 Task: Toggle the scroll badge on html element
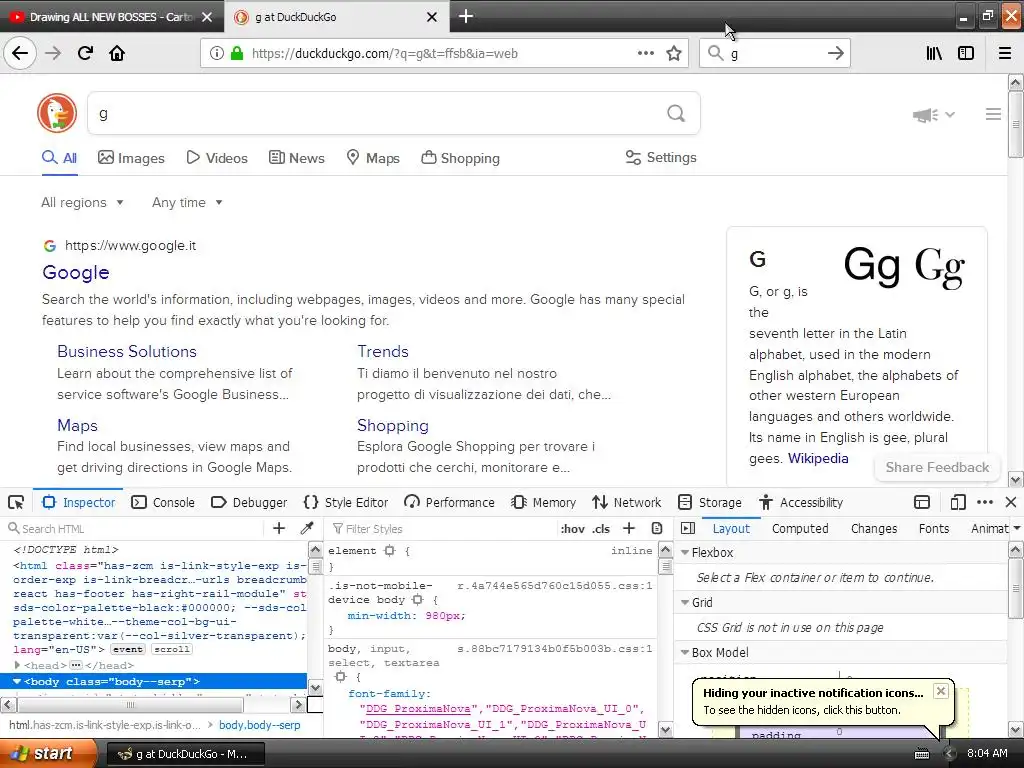(172, 649)
